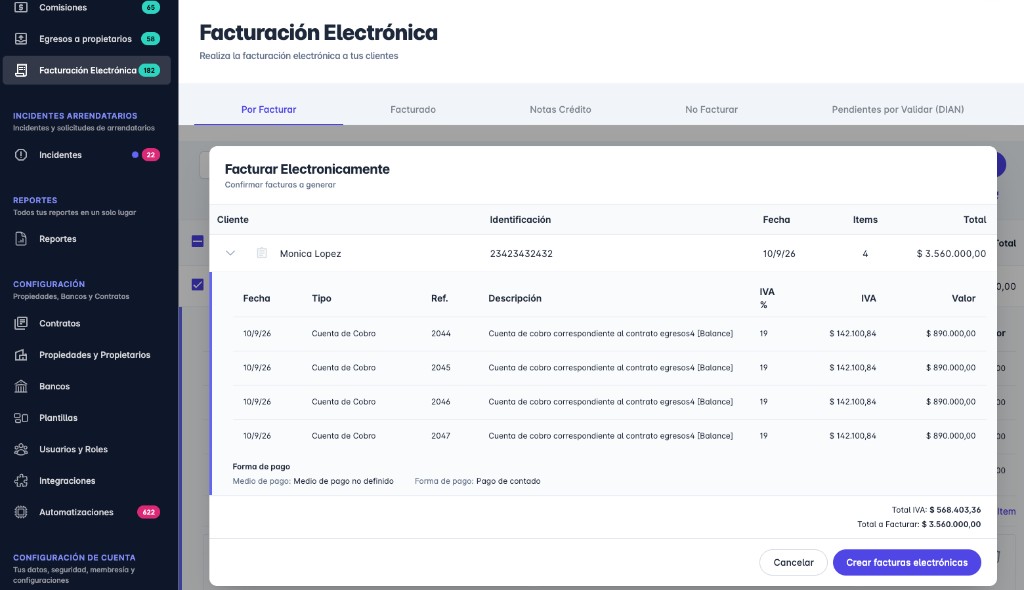This screenshot has height=590, width=1024.
Task: Click the Usuarios y Roles people icon
Action: pos(21,449)
